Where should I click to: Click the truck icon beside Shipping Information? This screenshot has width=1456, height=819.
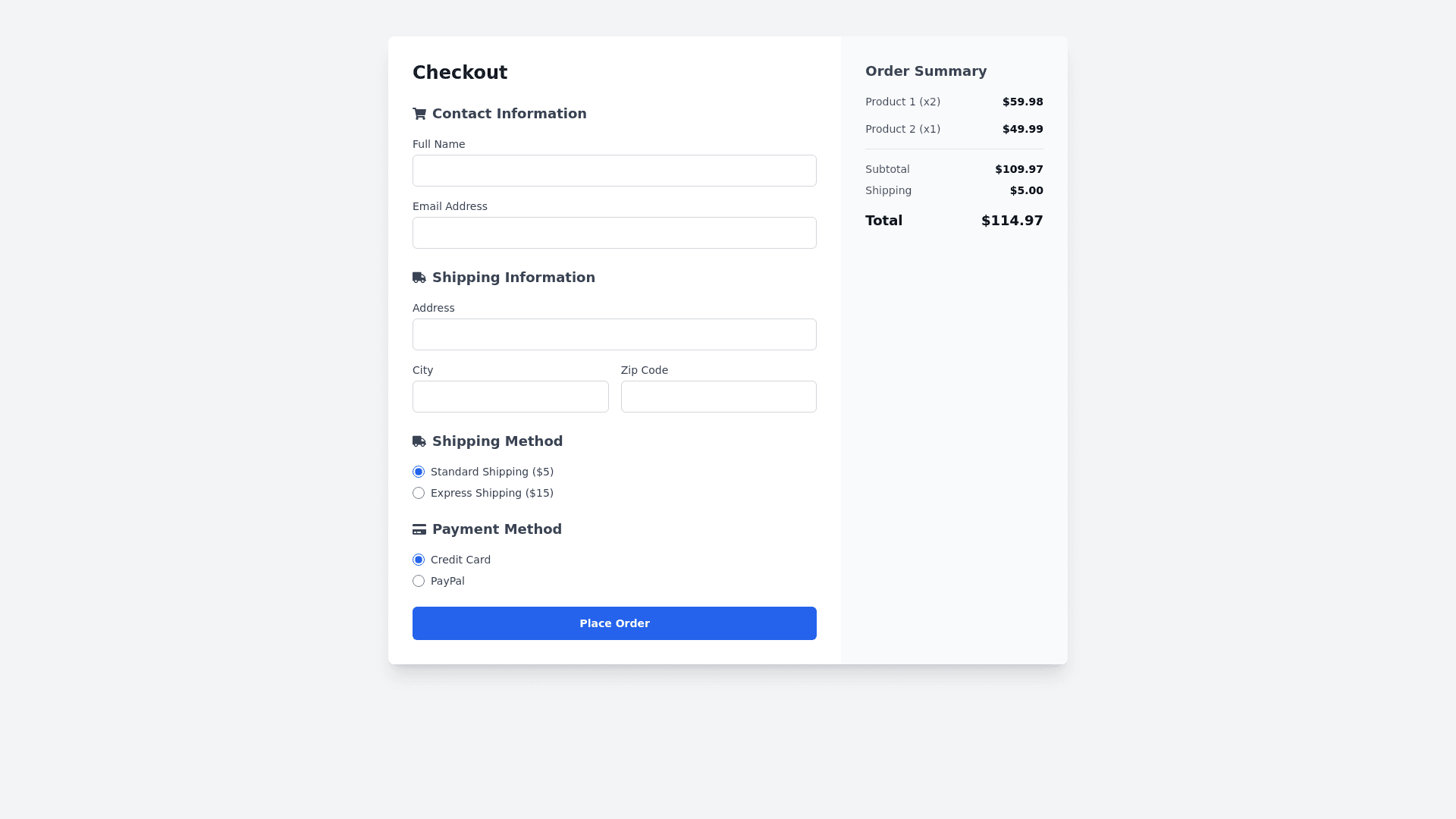click(419, 278)
